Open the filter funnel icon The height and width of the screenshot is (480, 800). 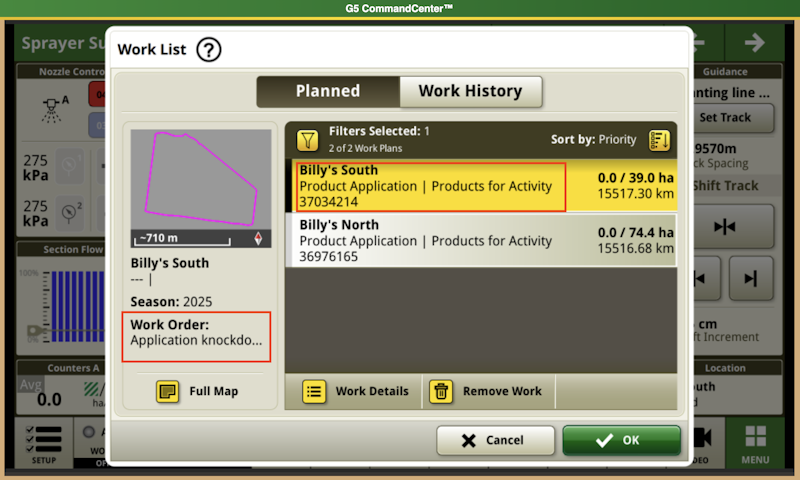[308, 139]
